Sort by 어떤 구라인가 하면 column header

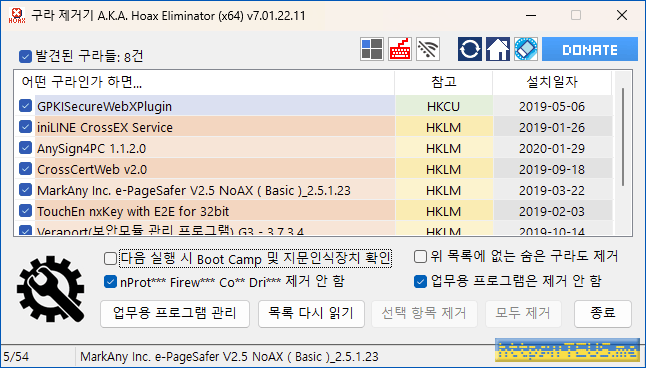tap(204, 83)
